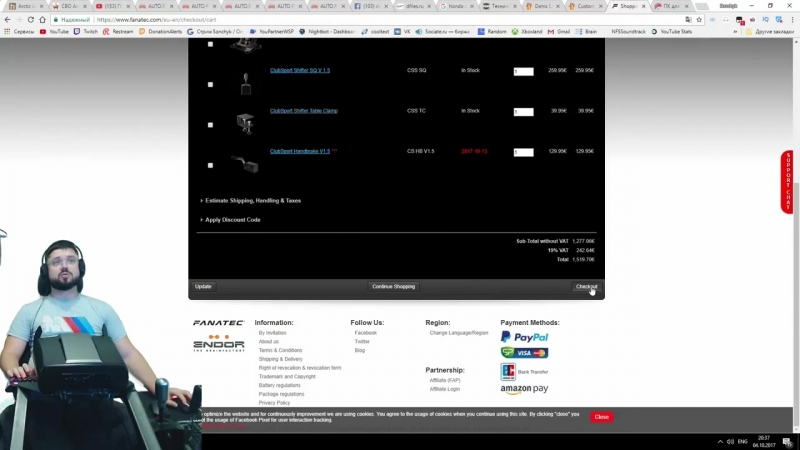The image size is (800, 450).
Task: Open the Twitch bookmark
Action: pos(86,32)
